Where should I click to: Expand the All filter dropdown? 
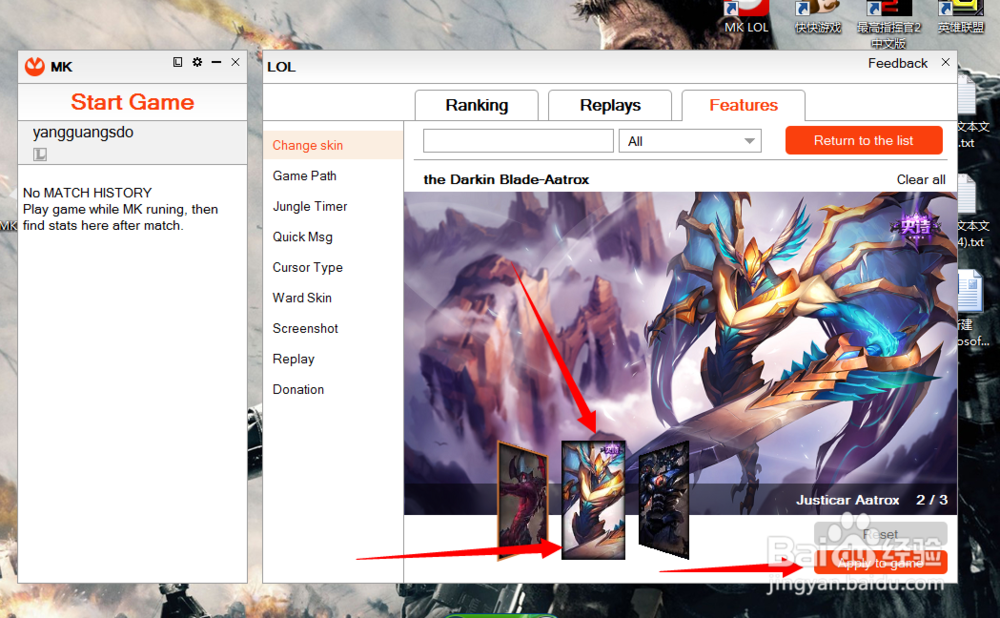(x=690, y=141)
